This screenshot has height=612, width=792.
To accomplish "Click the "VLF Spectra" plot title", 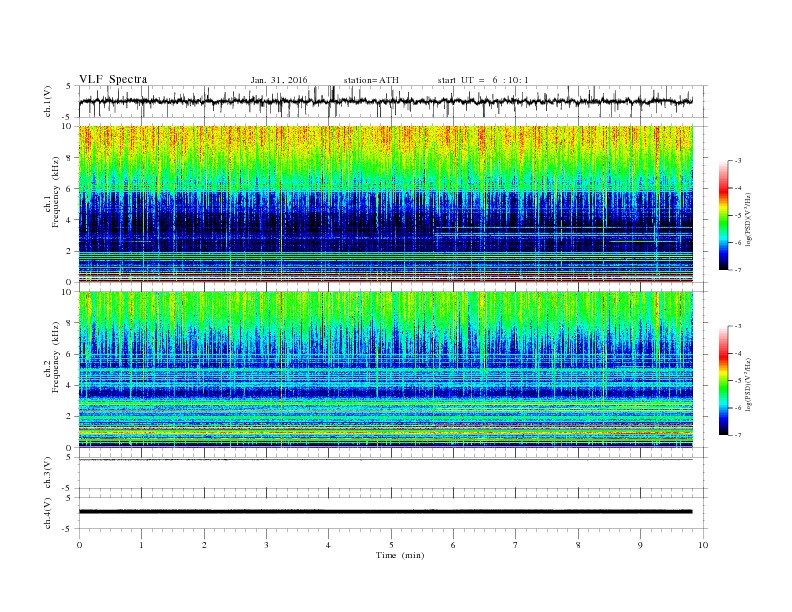I will (x=113, y=79).
